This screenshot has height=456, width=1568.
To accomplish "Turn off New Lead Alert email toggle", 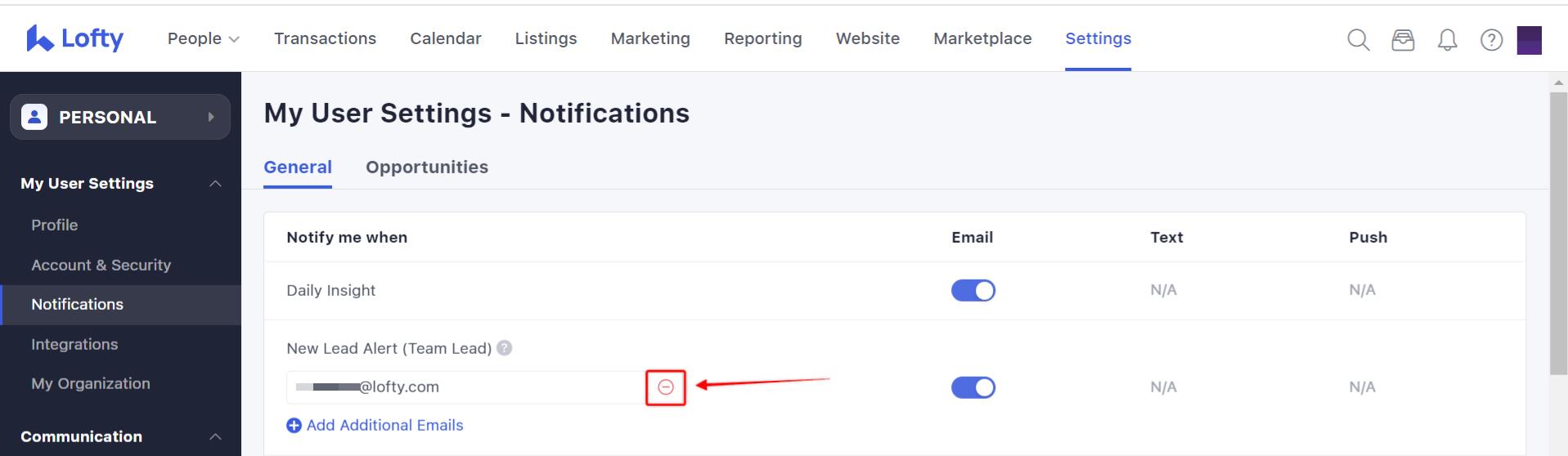I will coord(973,387).
